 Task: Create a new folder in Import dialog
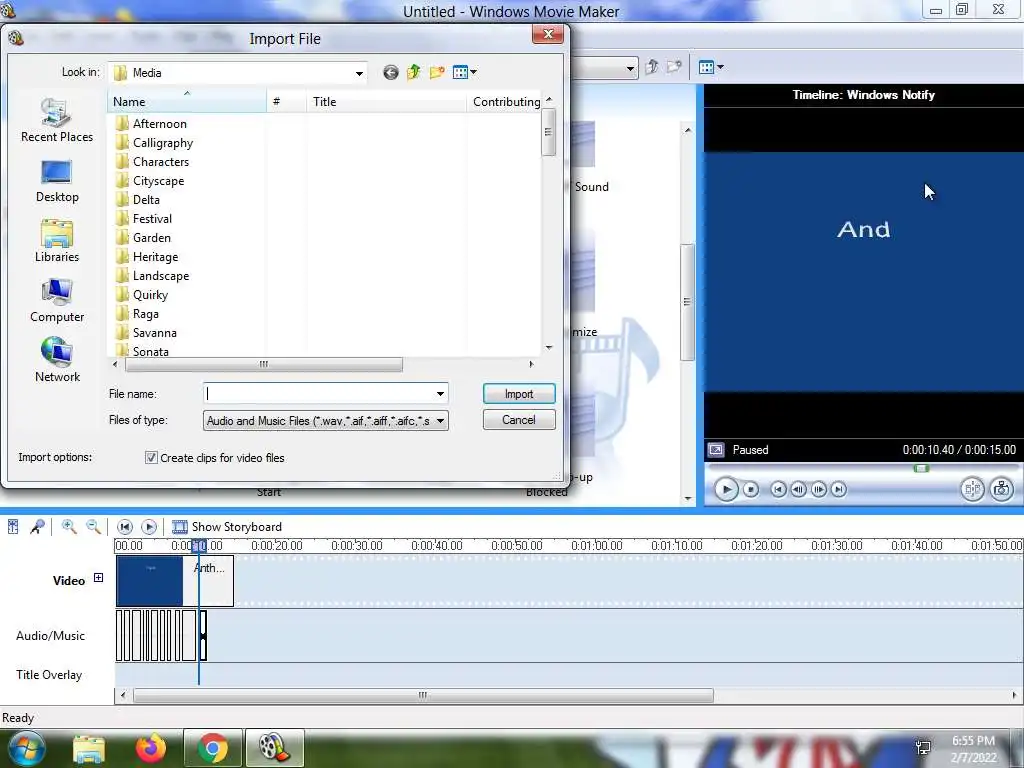(x=437, y=72)
